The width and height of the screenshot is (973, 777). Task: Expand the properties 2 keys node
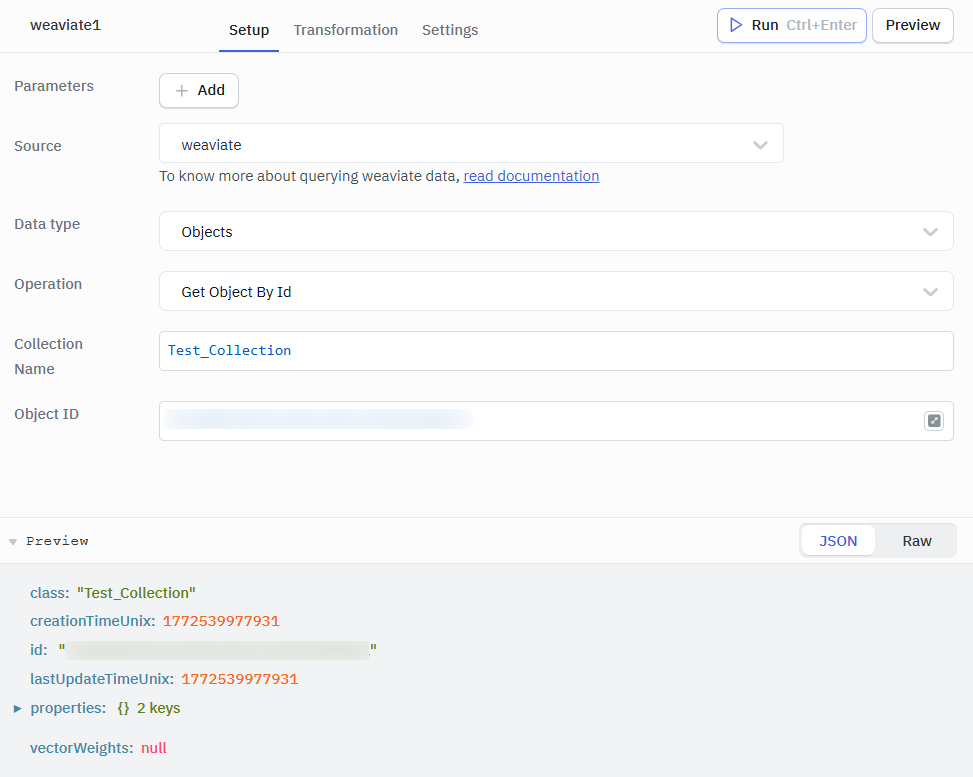tap(17, 708)
